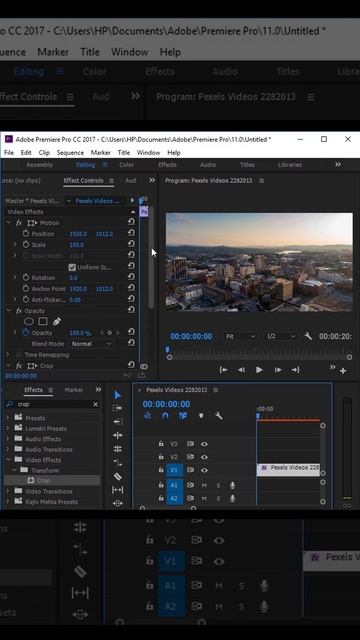
Task: Reset the Blend Mode parameter
Action: point(131,343)
